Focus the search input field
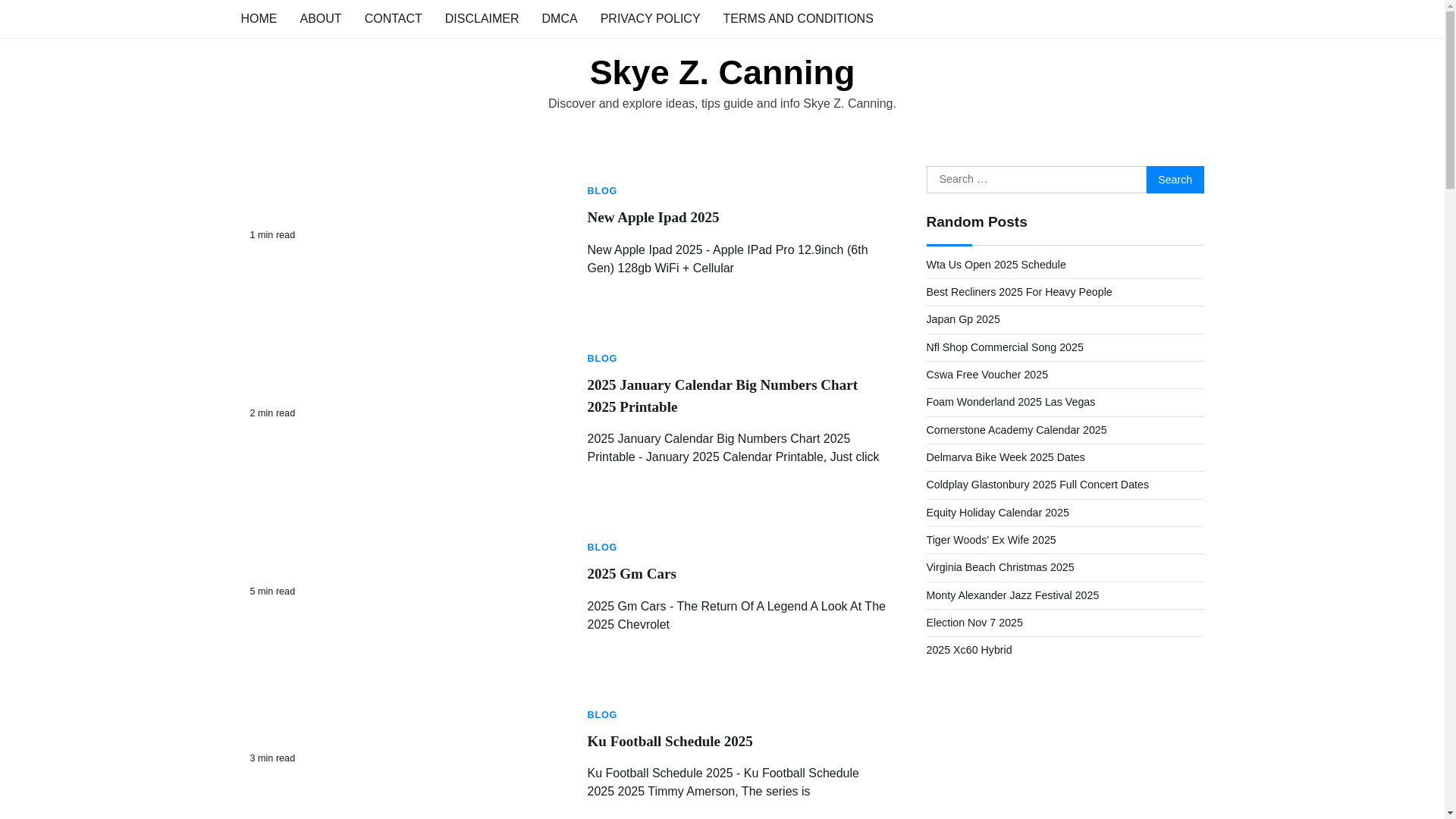This screenshot has height=819, width=1456. 1036,180
